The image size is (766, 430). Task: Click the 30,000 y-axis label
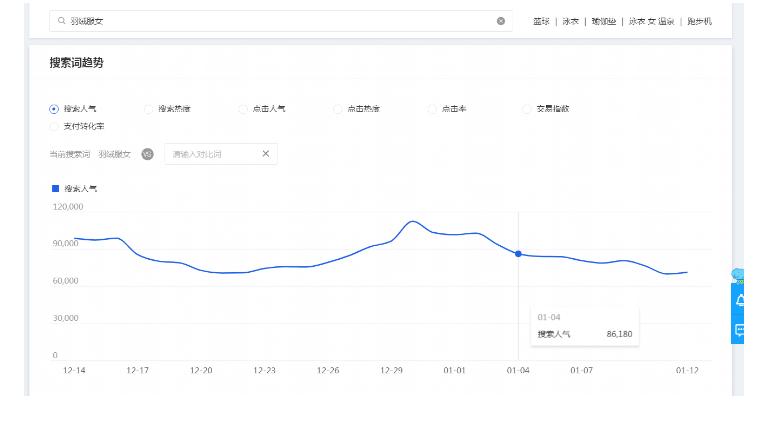[65, 318]
